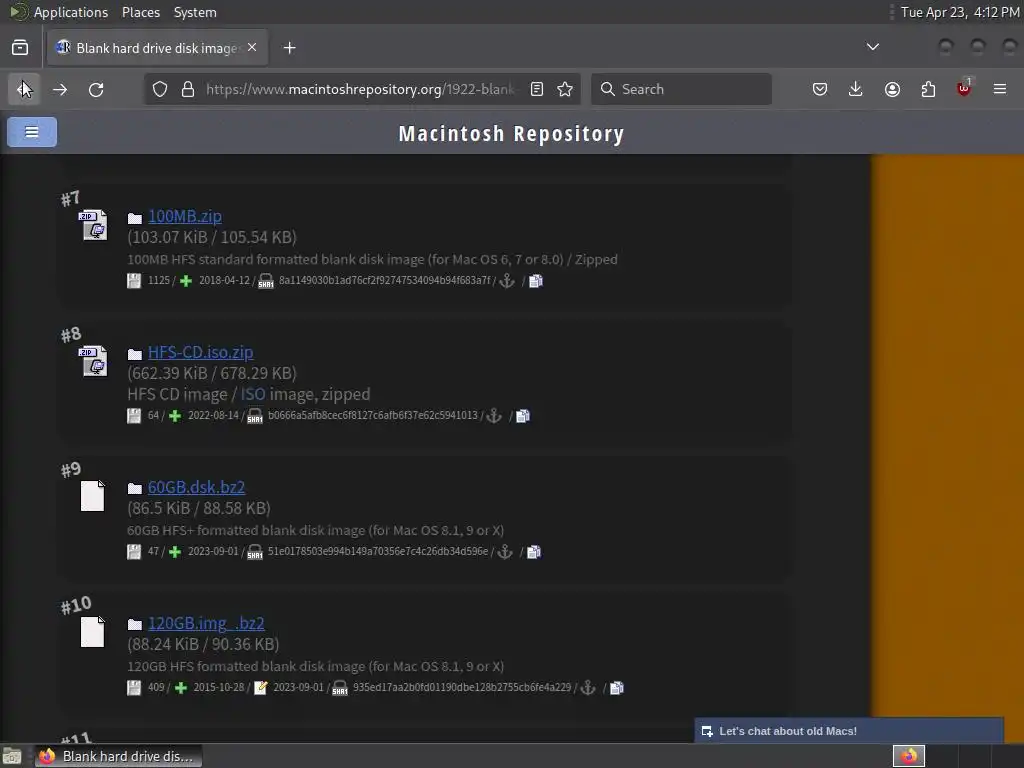Open recent browsing Firefox View
The width and height of the screenshot is (1024, 768).
point(20,48)
